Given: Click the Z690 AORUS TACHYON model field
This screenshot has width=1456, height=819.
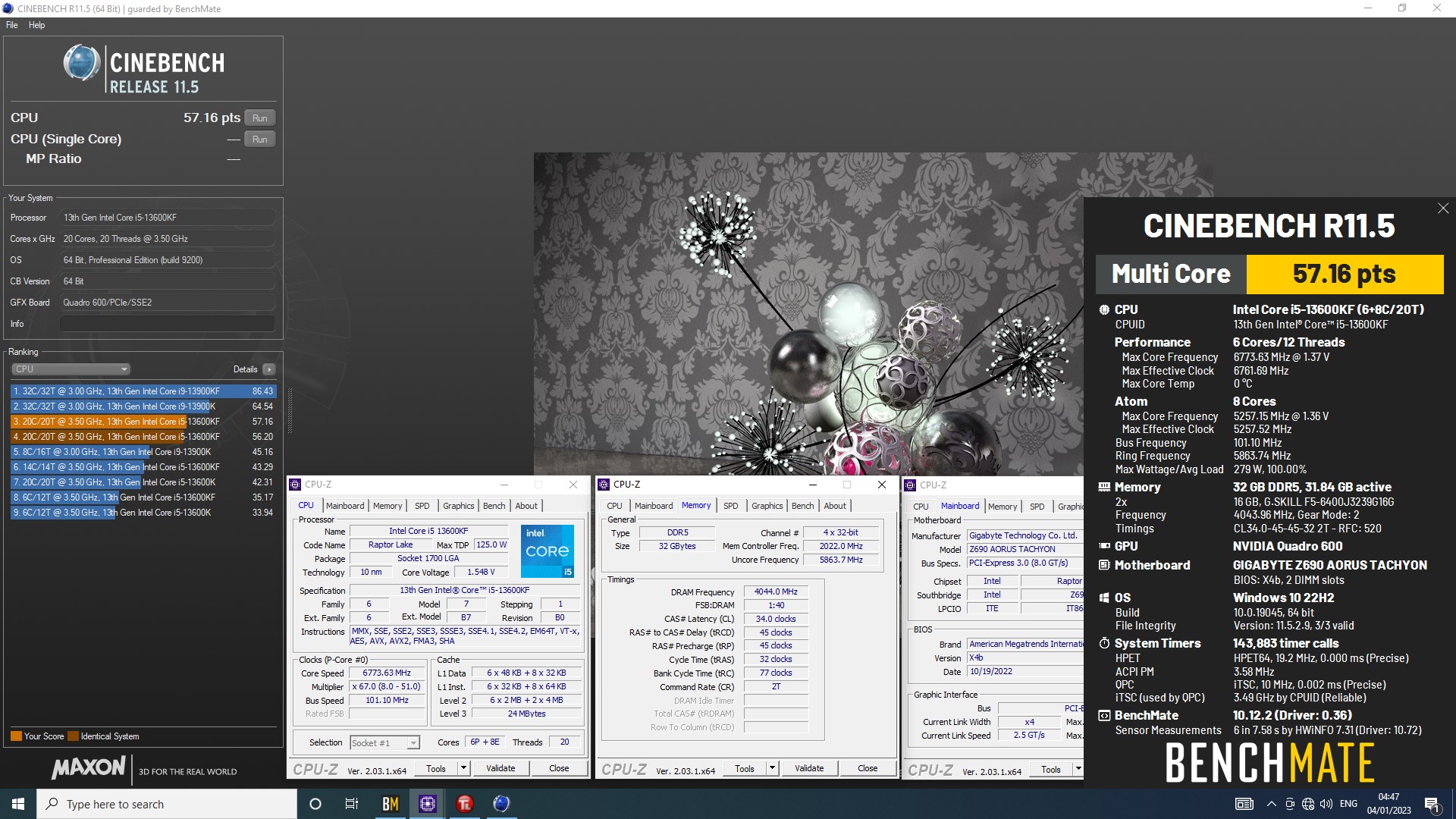Looking at the screenshot, I should pos(1025,549).
